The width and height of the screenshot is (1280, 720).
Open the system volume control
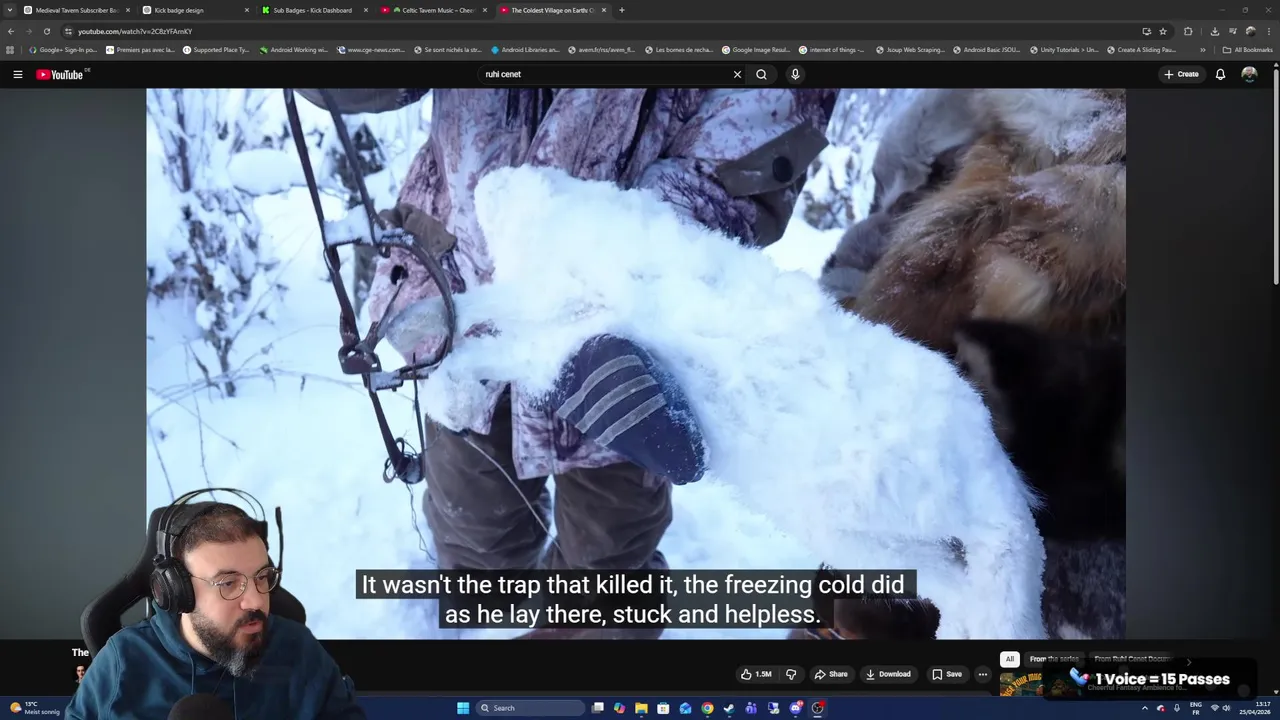(x=1227, y=708)
